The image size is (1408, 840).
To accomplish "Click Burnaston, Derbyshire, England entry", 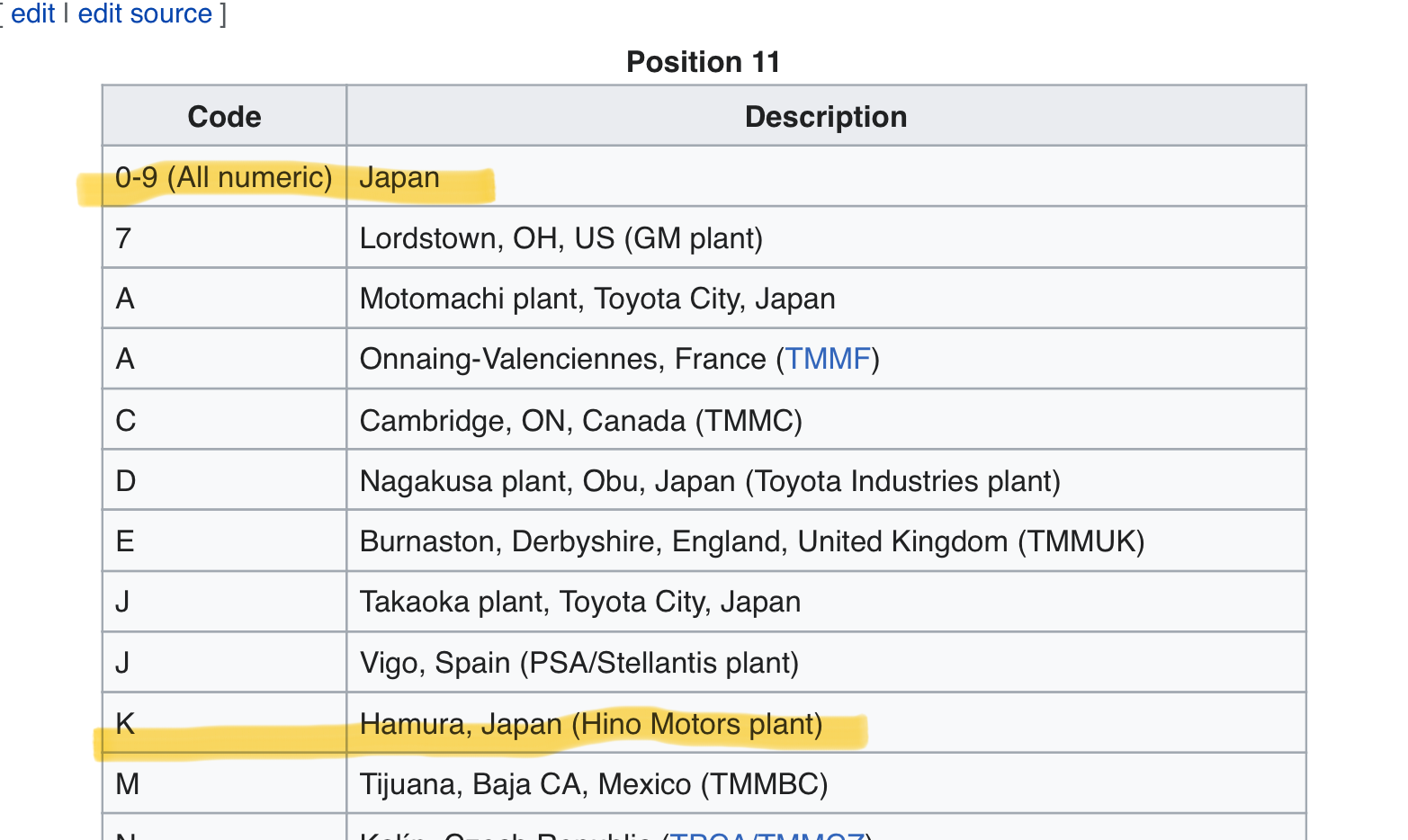I will (x=752, y=541).
